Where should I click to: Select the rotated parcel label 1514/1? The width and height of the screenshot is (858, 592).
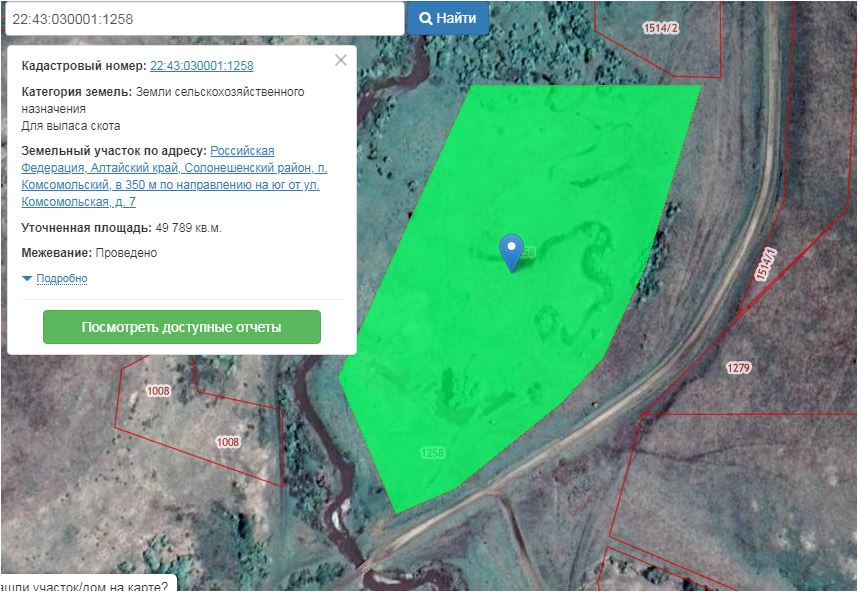[766, 264]
